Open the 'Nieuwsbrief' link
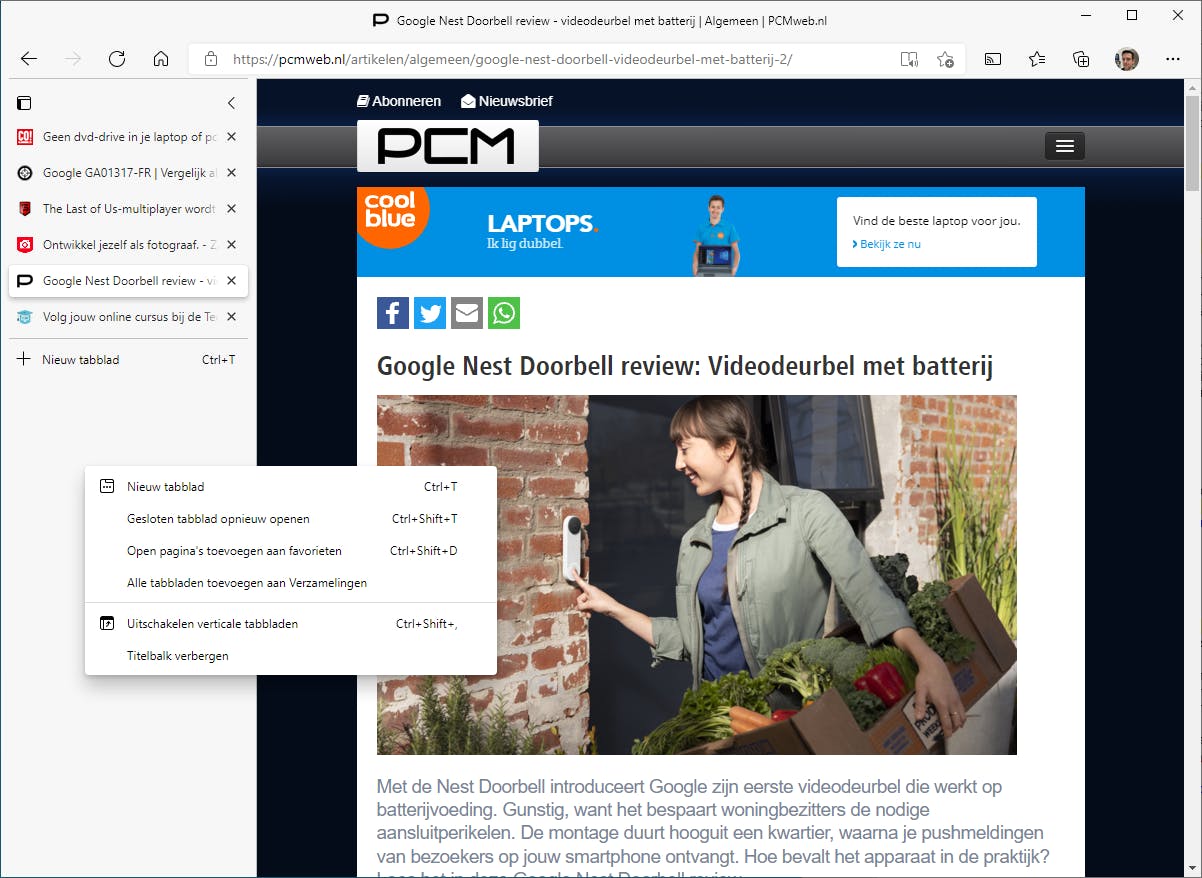 pos(507,101)
